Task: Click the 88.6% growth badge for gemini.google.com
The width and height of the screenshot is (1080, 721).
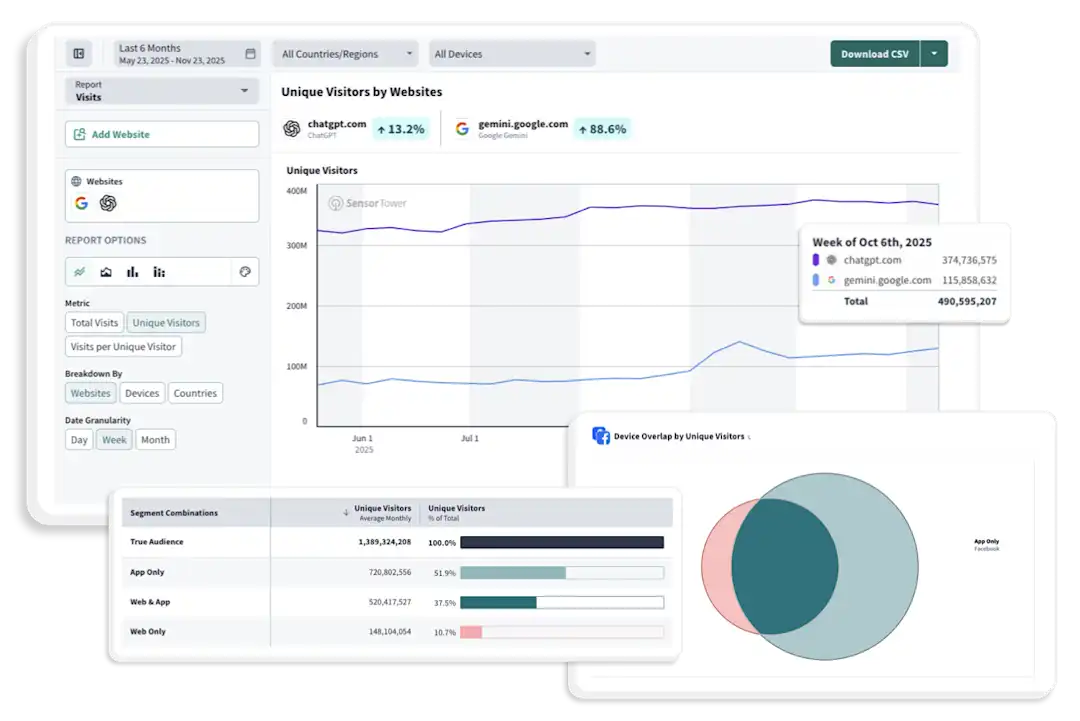Action: [x=603, y=129]
